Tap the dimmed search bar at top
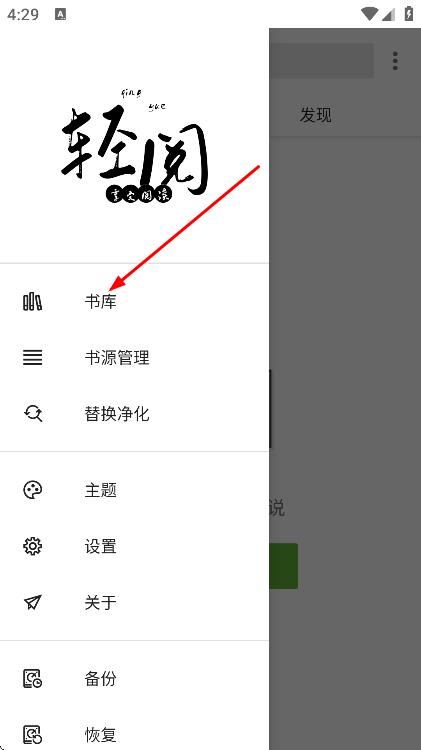The width and height of the screenshot is (421, 750). pos(321,61)
